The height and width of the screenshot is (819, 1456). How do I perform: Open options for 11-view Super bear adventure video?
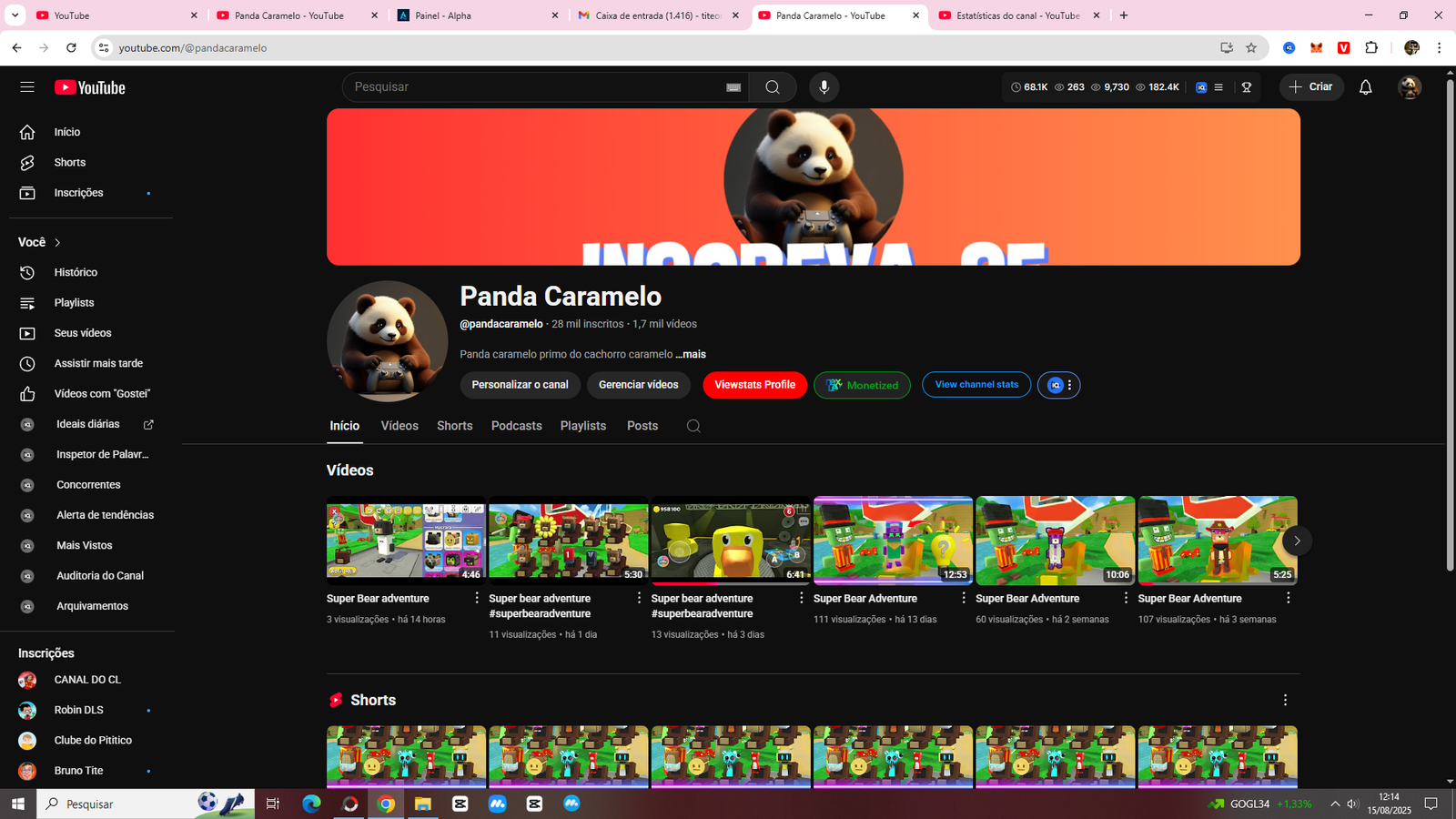coord(639,598)
